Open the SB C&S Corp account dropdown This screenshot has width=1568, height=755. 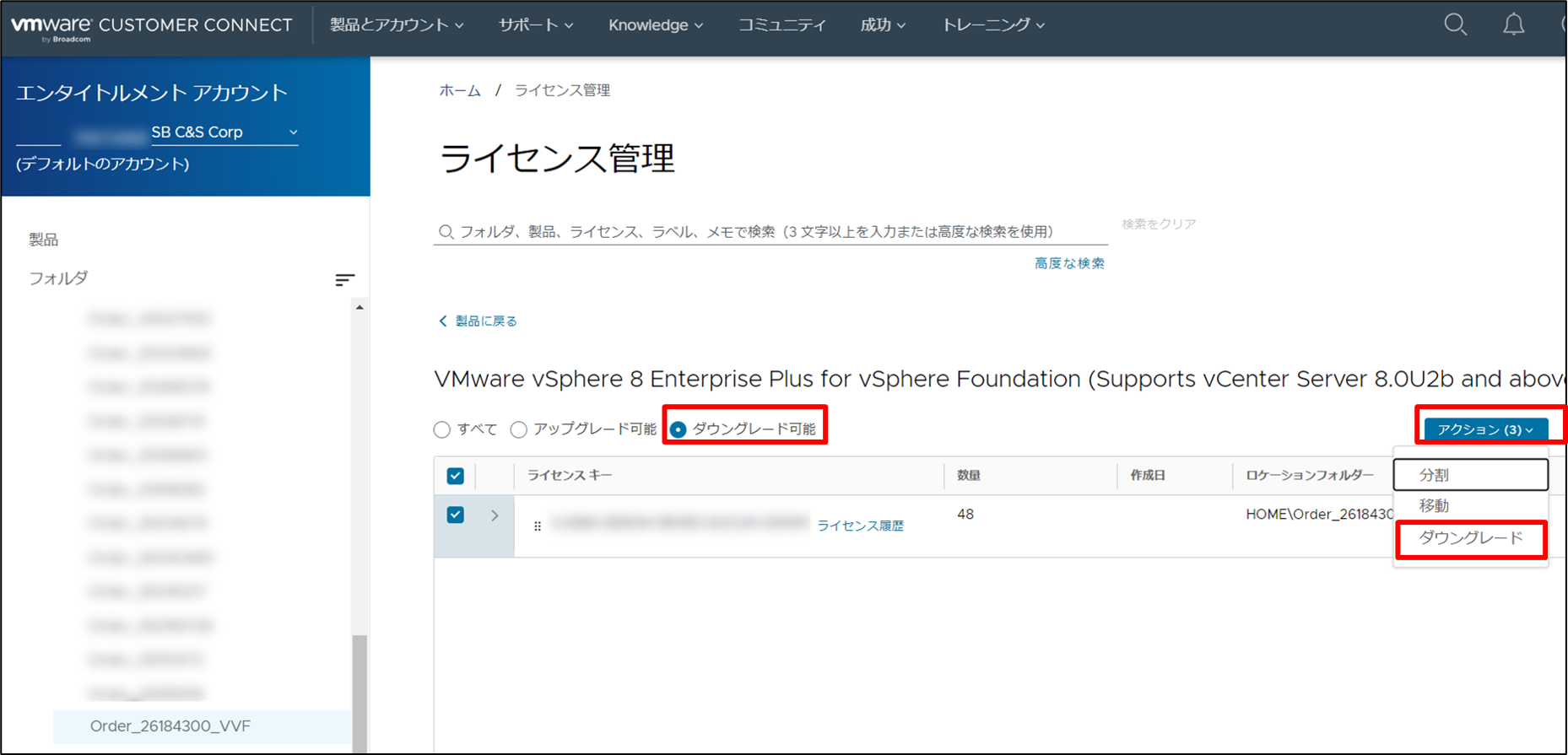(x=224, y=132)
